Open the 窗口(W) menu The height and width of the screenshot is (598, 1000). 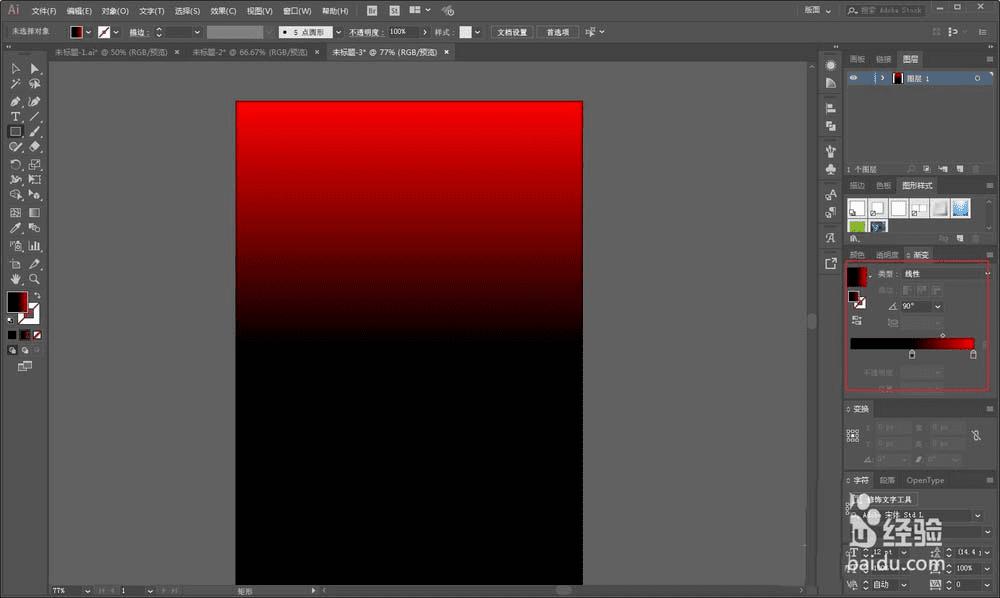click(297, 11)
